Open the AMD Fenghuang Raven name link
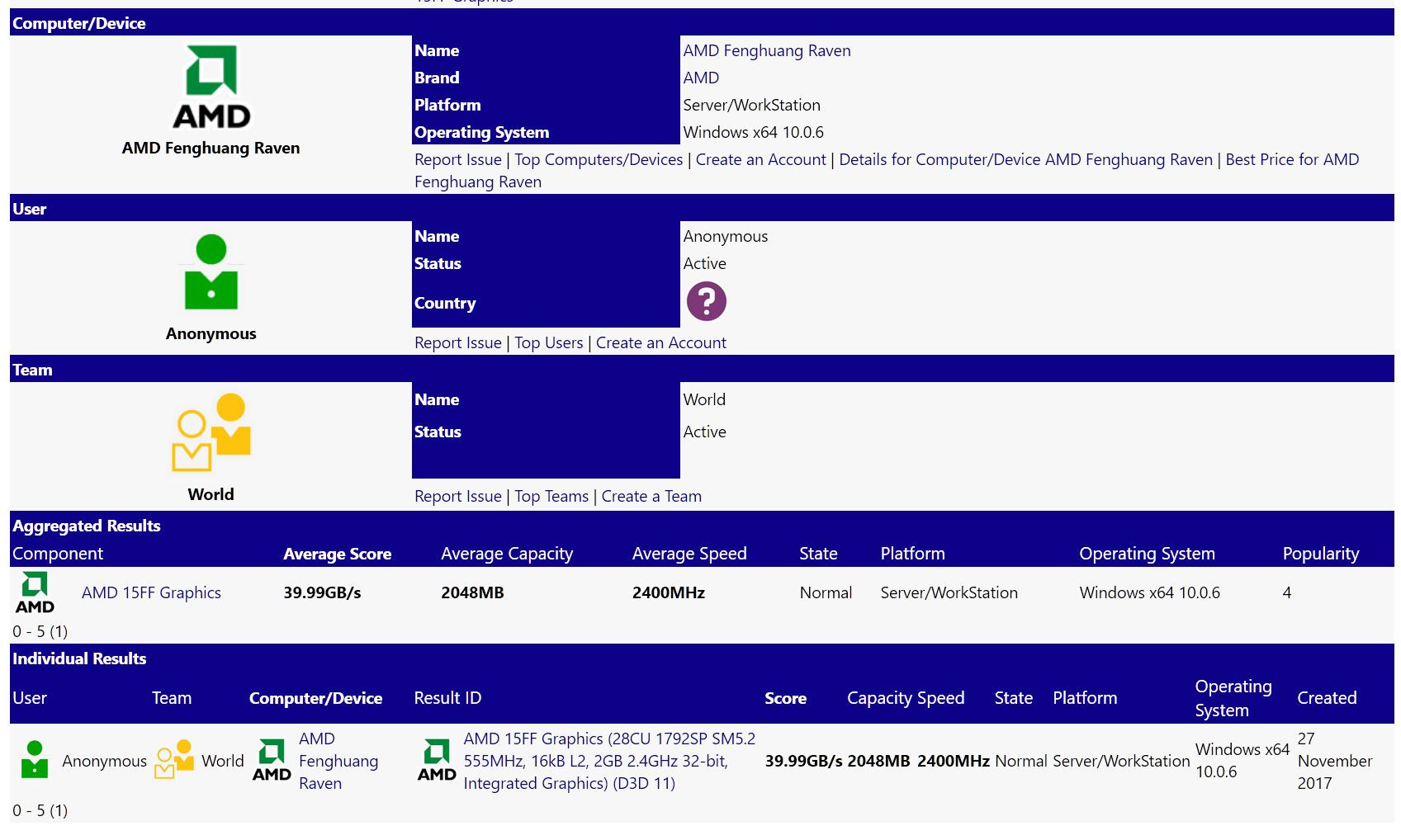The height and width of the screenshot is (840, 1401). pos(766,50)
